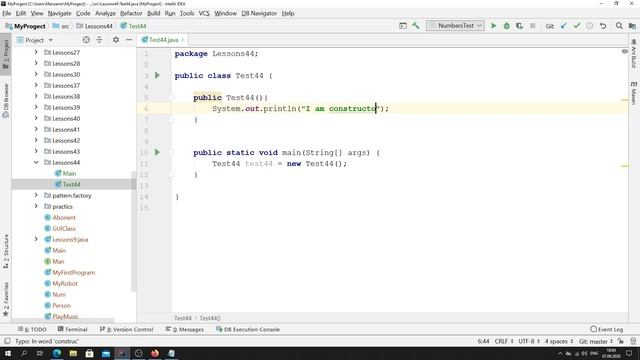Build project with the hammer icon
The image size is (640, 360).
coord(416,26)
